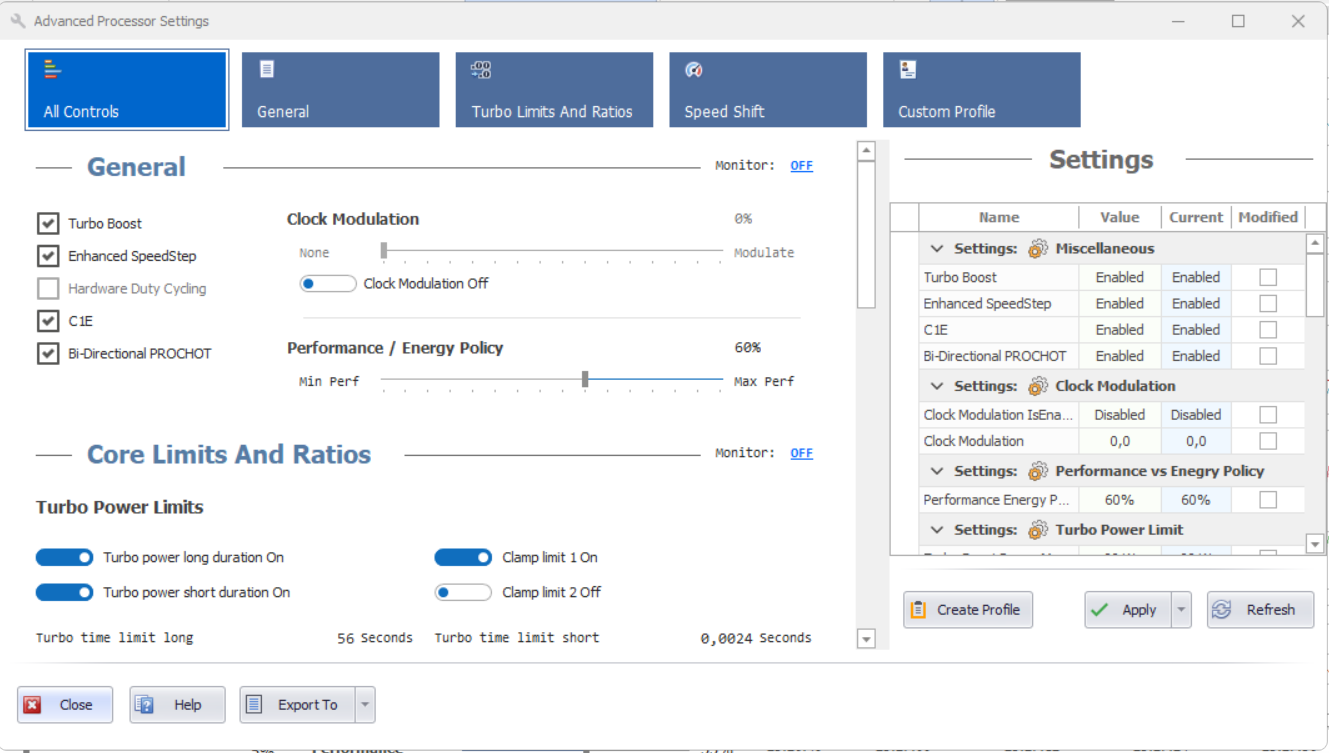Click the Help question mark icon
The width and height of the screenshot is (1329, 753).
pos(145,705)
